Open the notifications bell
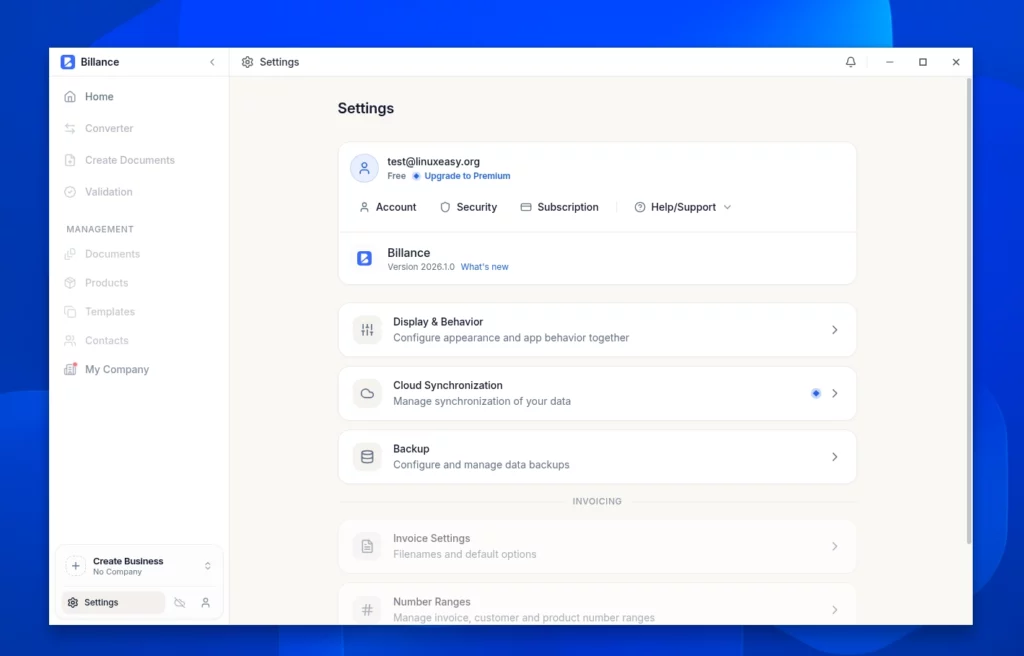The image size is (1024, 656). click(x=850, y=62)
